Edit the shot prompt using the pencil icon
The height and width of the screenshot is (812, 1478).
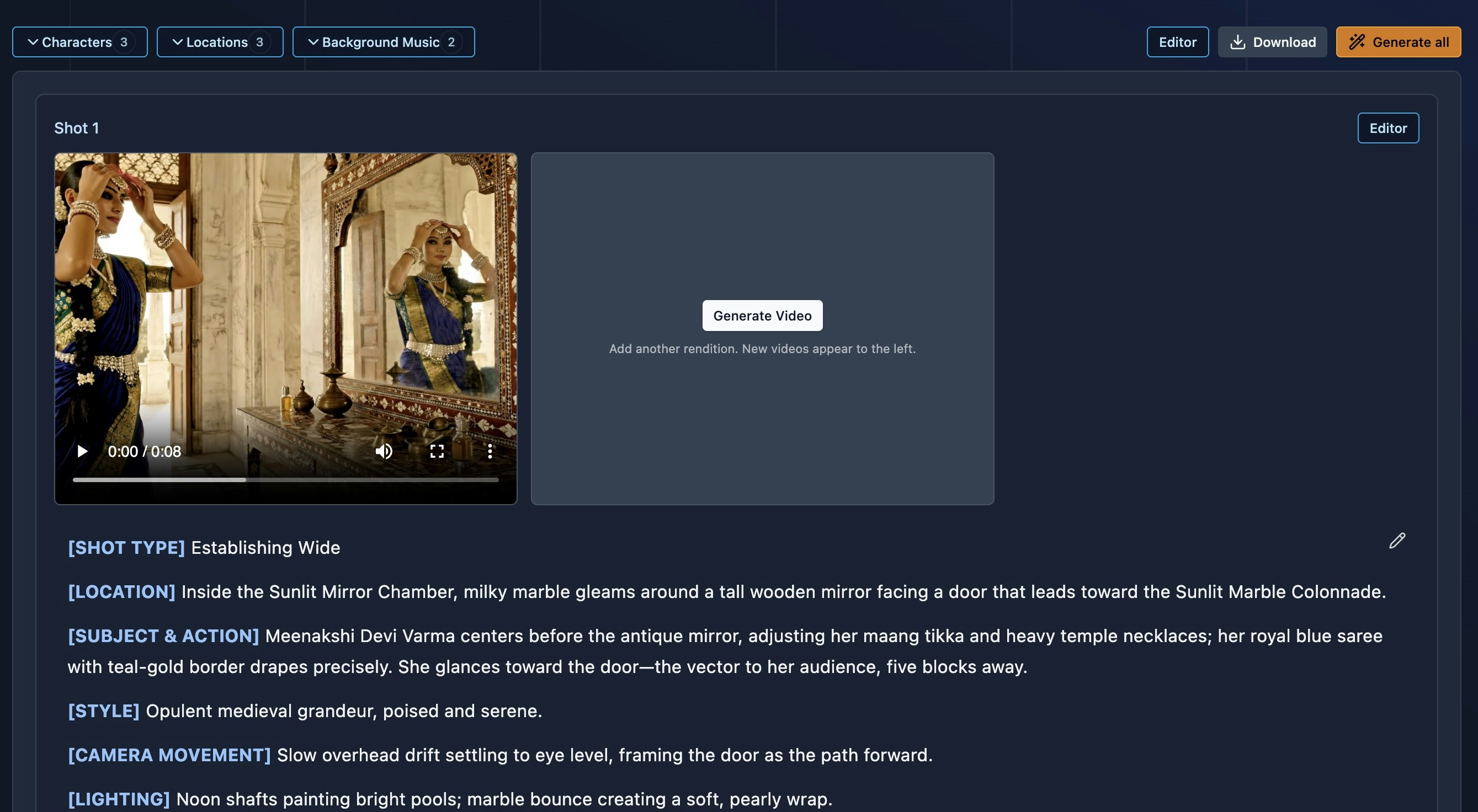pyautogui.click(x=1397, y=540)
